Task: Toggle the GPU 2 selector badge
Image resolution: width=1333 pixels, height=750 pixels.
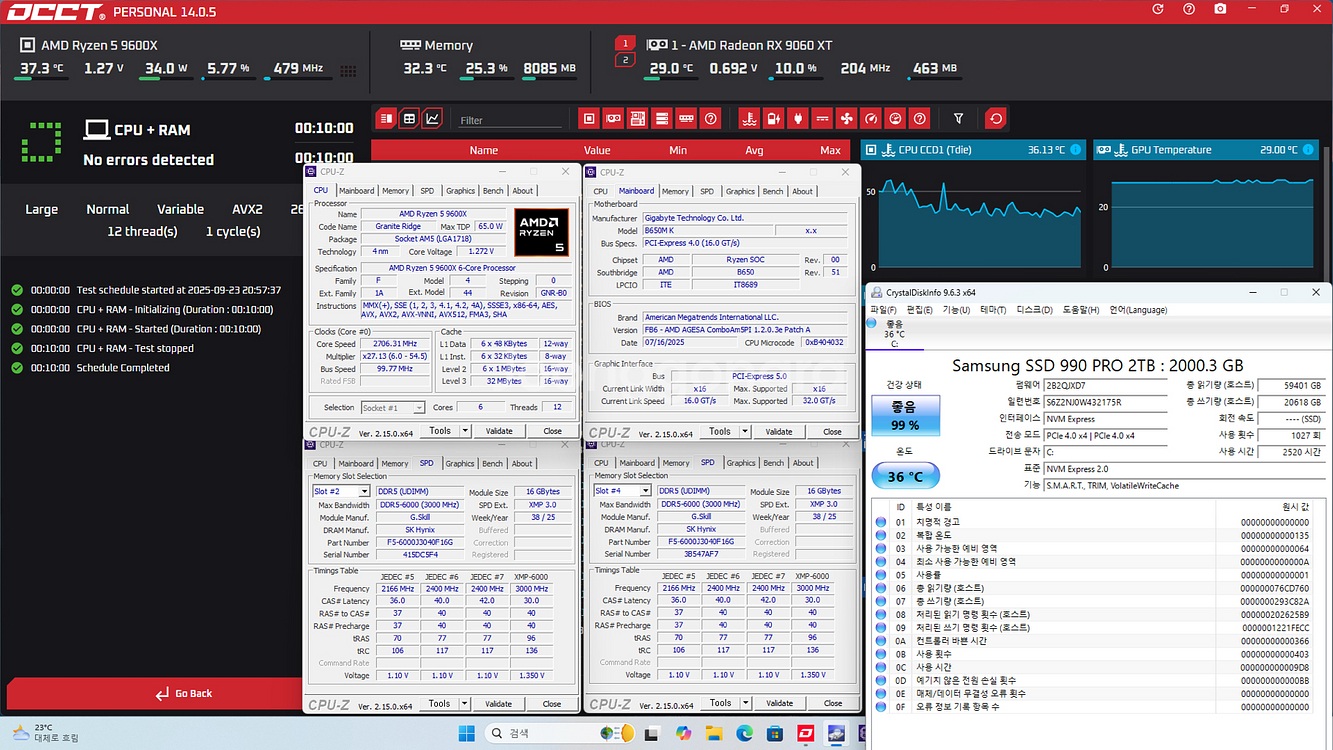Action: [624, 60]
